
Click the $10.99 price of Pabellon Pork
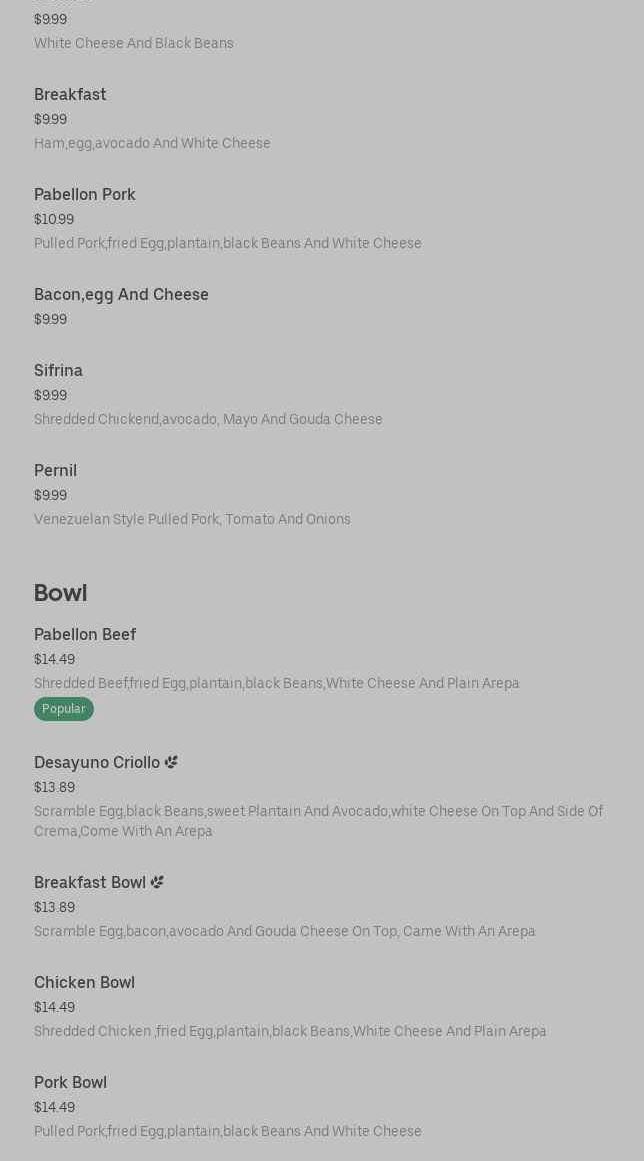tap(54, 220)
